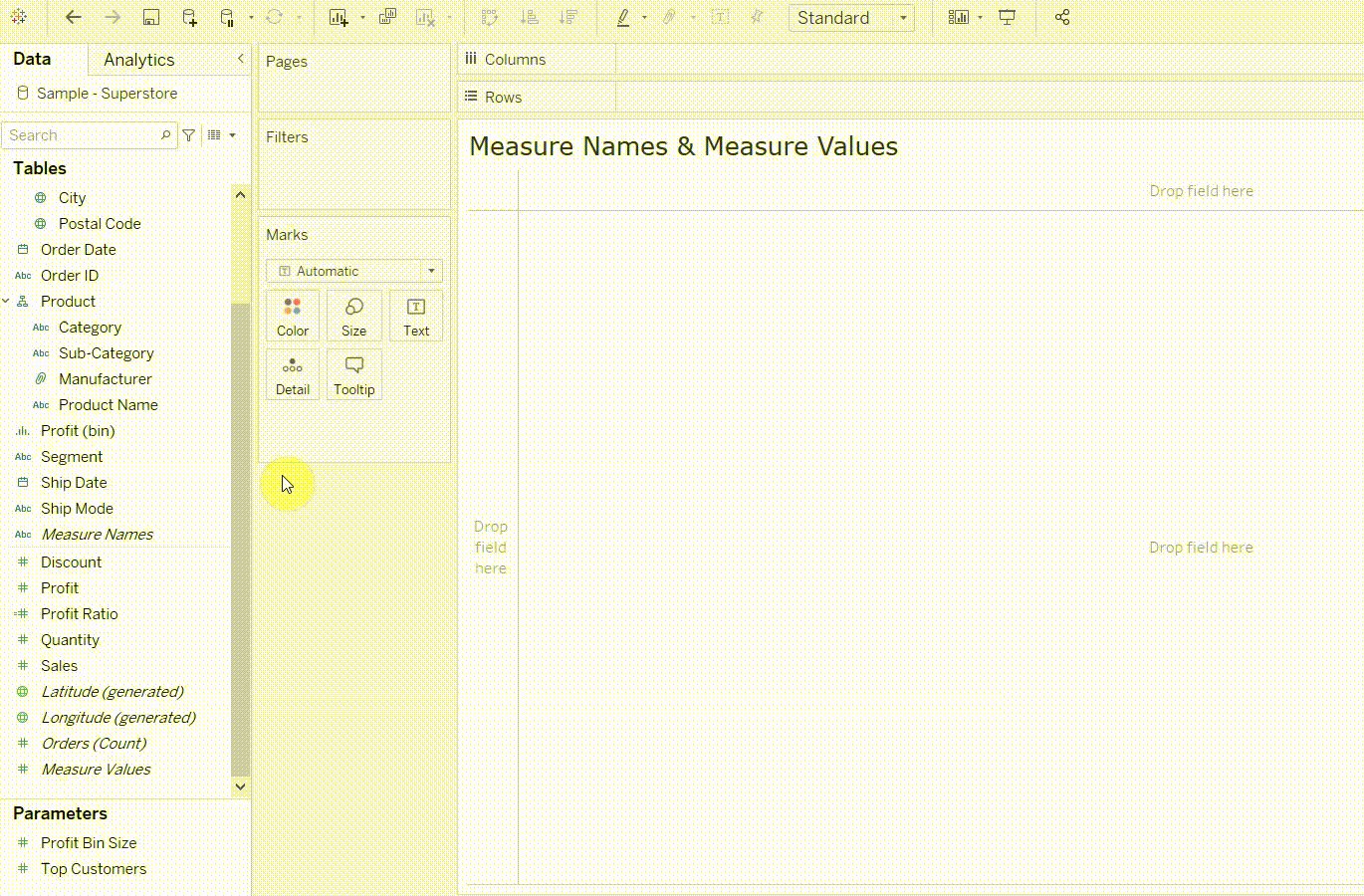The height and width of the screenshot is (896, 1364).
Task: Click the Undo back arrow
Action: (x=73, y=17)
